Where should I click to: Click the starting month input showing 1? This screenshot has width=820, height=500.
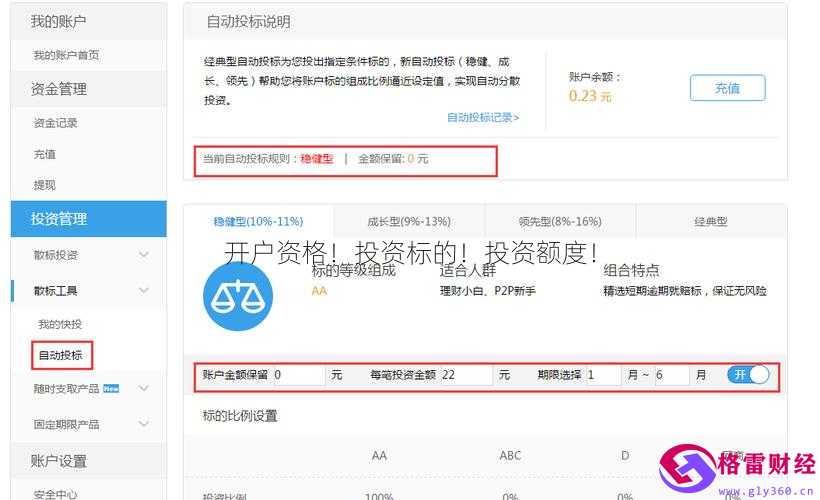[x=603, y=375]
